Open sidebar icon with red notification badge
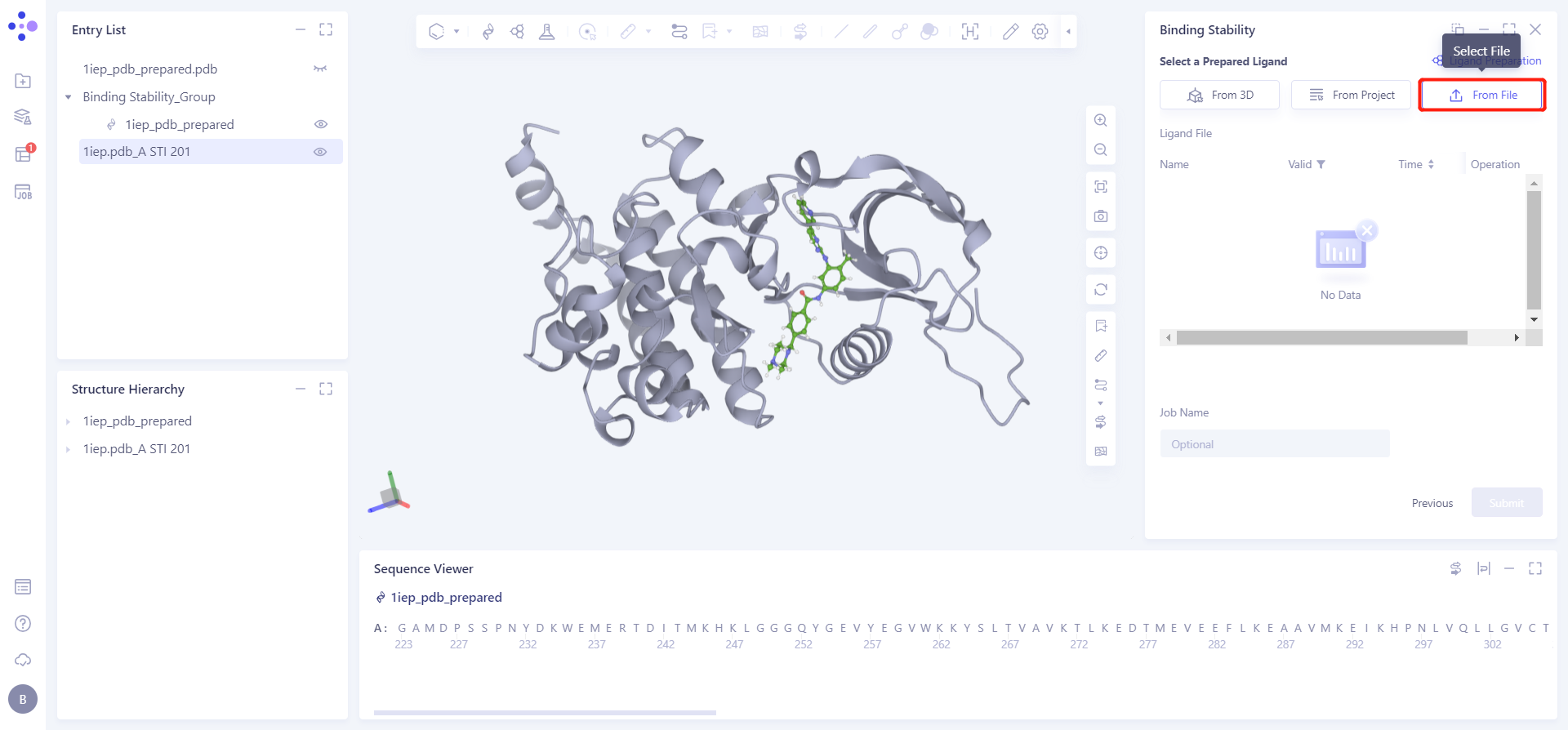This screenshot has width=1568, height=730. tap(23, 154)
